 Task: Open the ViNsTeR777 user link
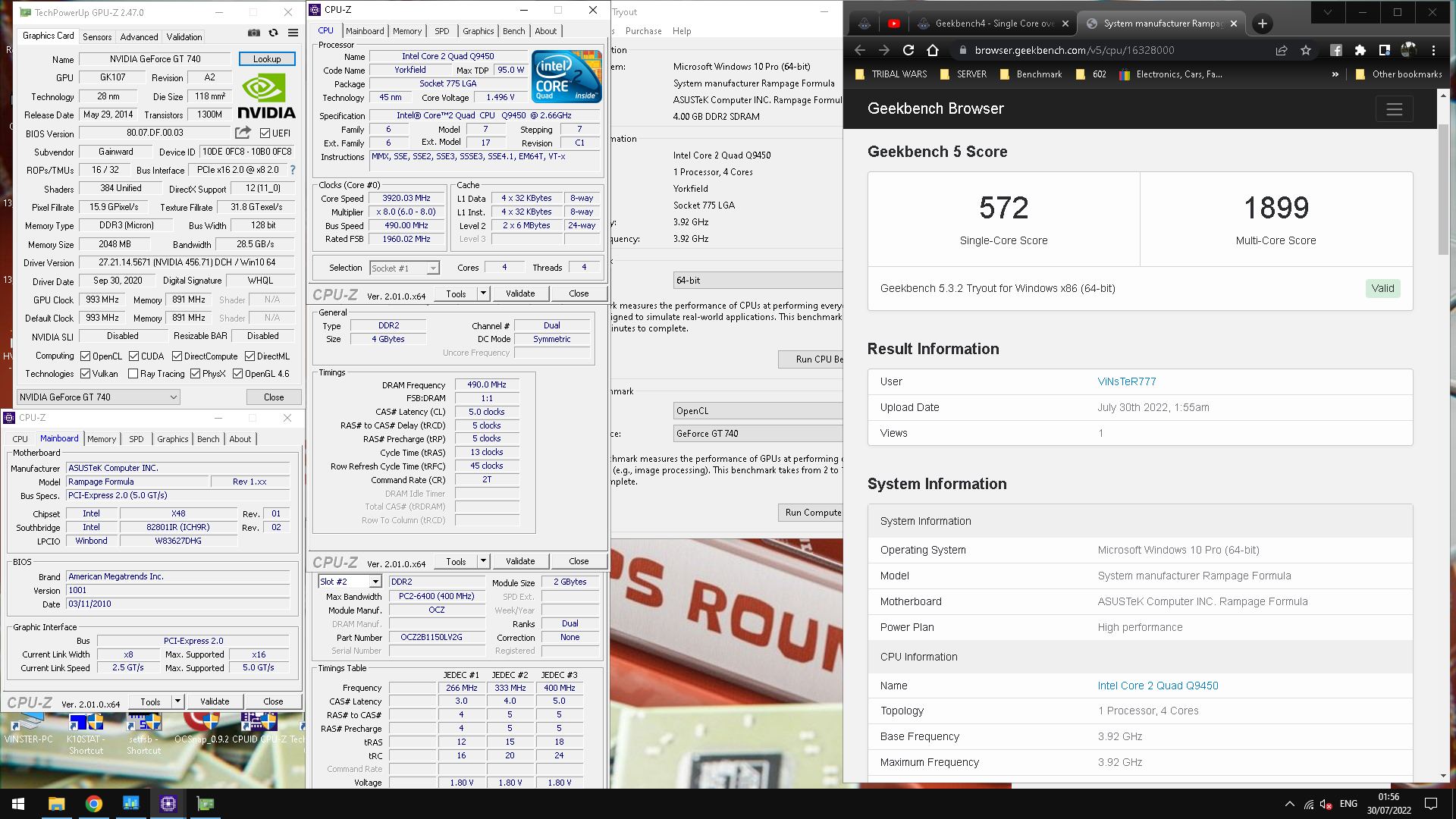1127,381
